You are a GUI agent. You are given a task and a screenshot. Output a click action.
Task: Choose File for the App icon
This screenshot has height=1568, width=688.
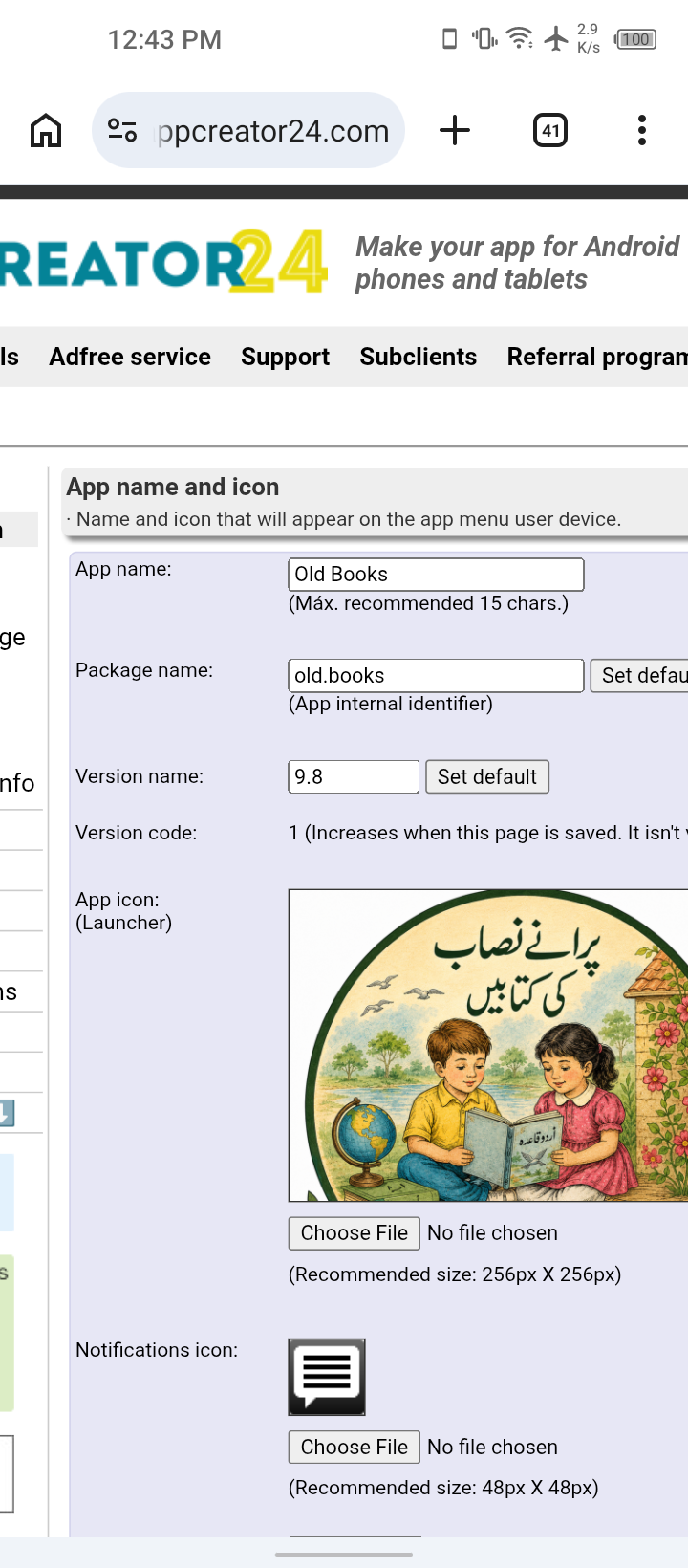pos(355,1233)
